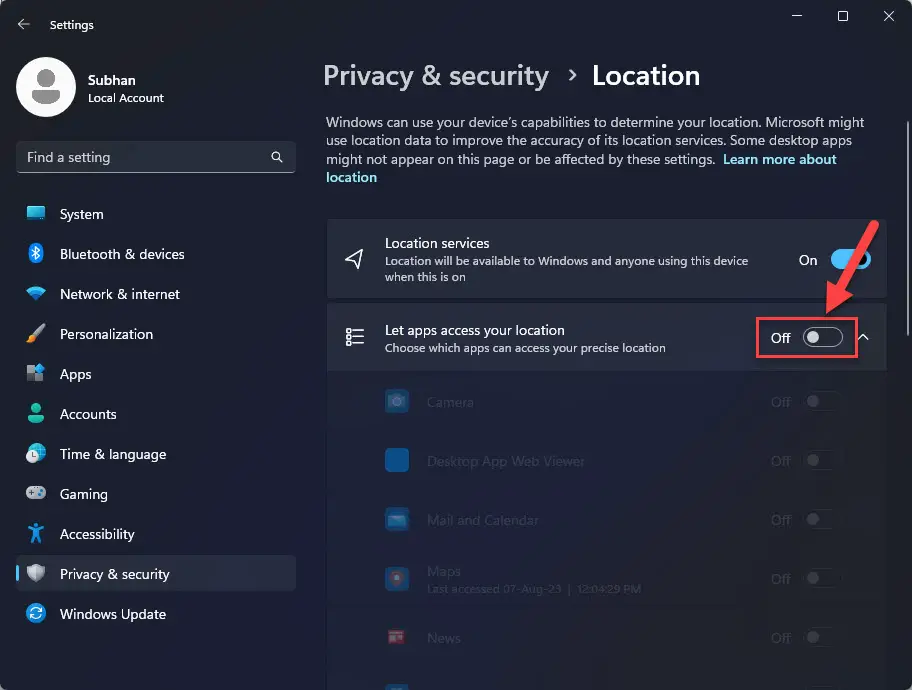The width and height of the screenshot is (912, 690).
Task: Click the News app icon
Action: 397,637
